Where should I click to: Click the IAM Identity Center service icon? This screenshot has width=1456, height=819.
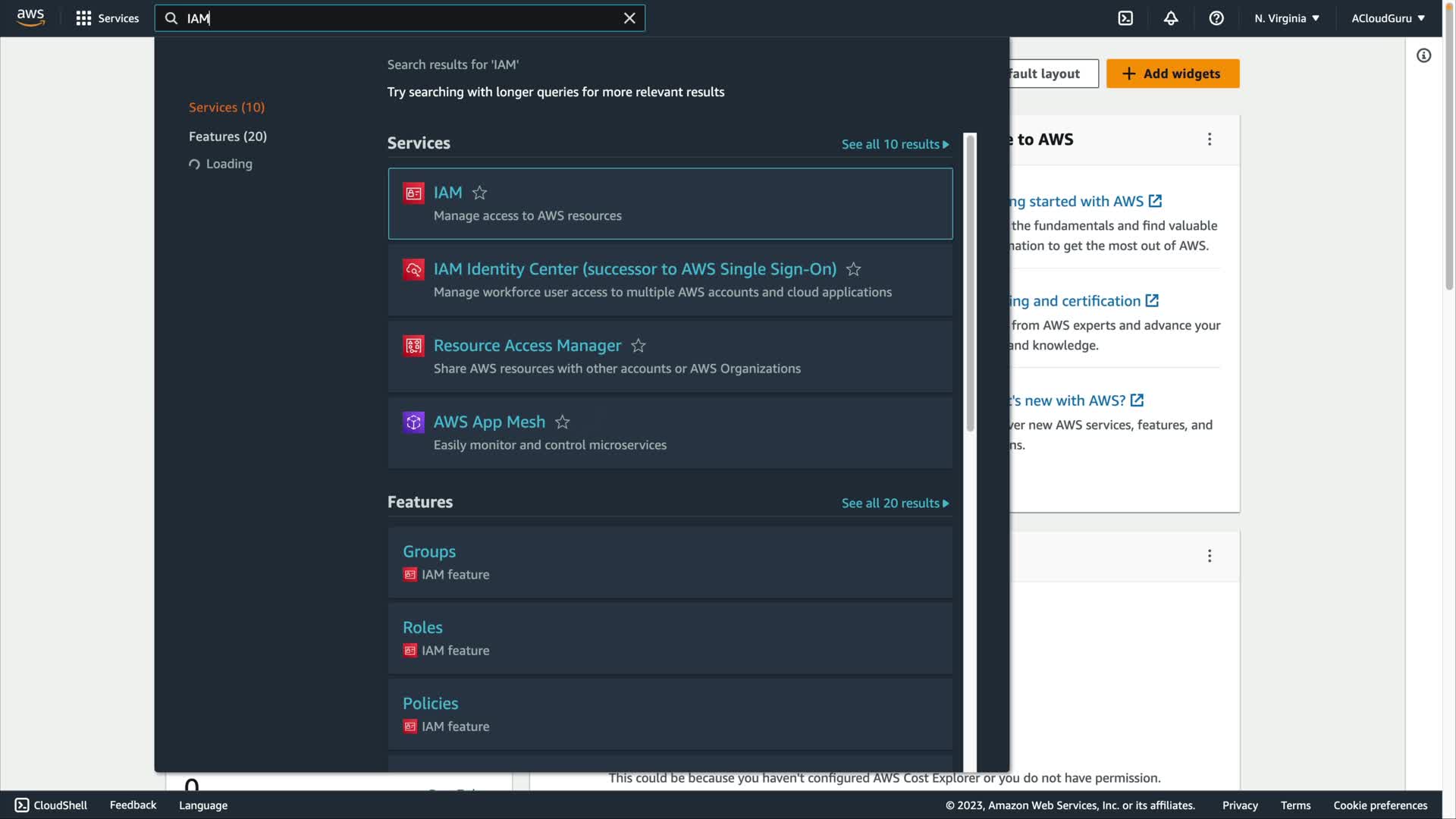point(413,269)
